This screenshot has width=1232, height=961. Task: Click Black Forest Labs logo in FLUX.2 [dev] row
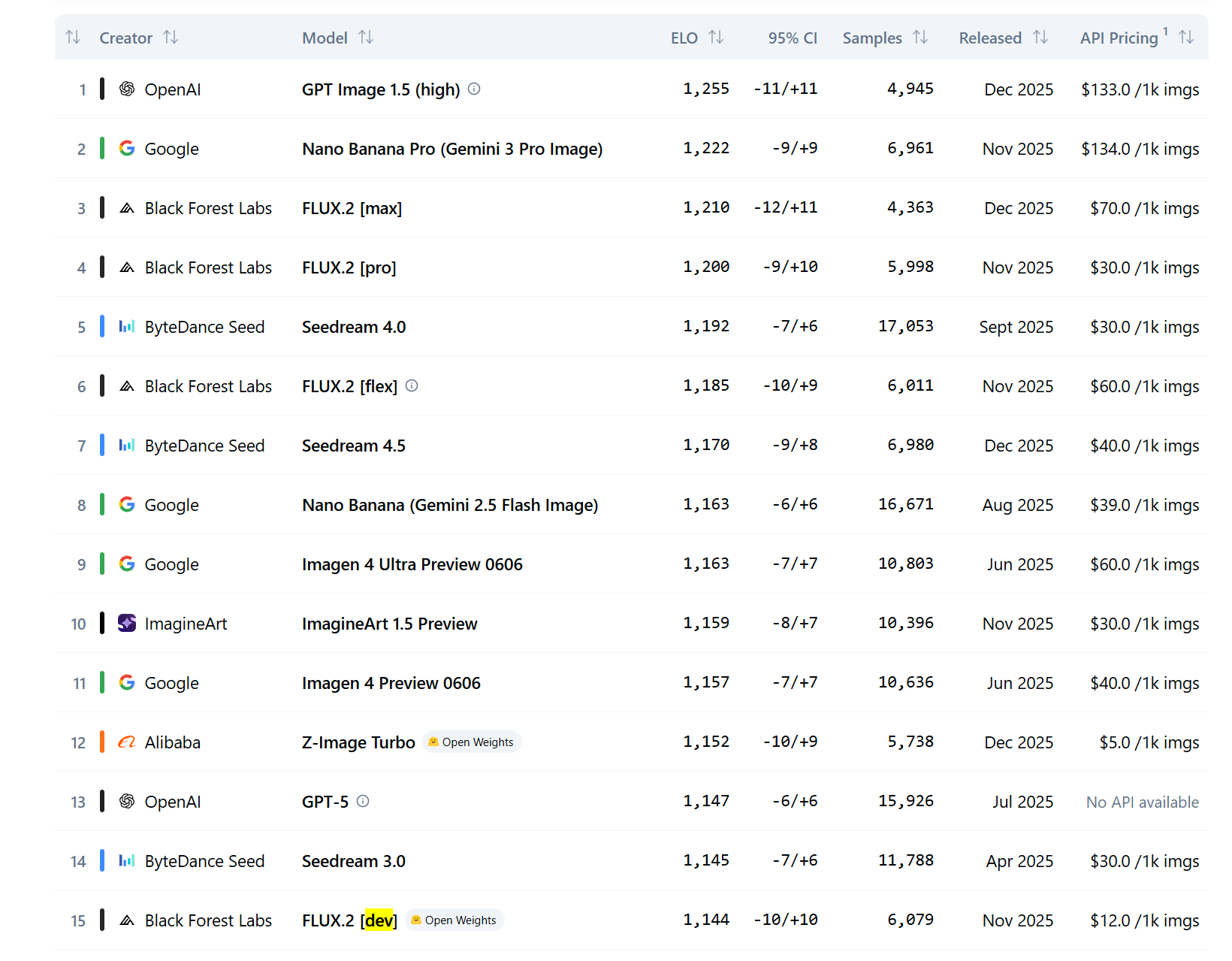[x=127, y=920]
